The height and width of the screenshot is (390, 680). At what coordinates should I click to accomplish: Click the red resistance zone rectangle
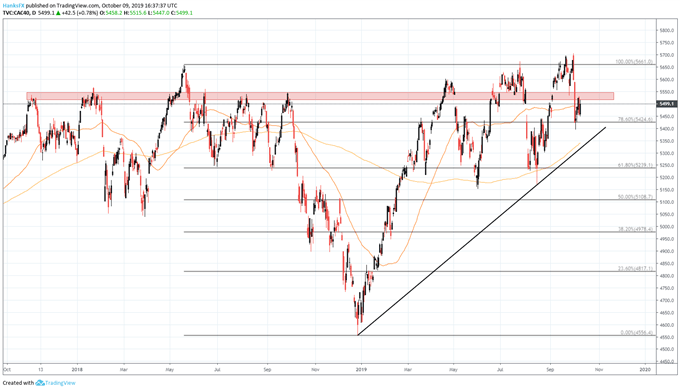(x=320, y=96)
